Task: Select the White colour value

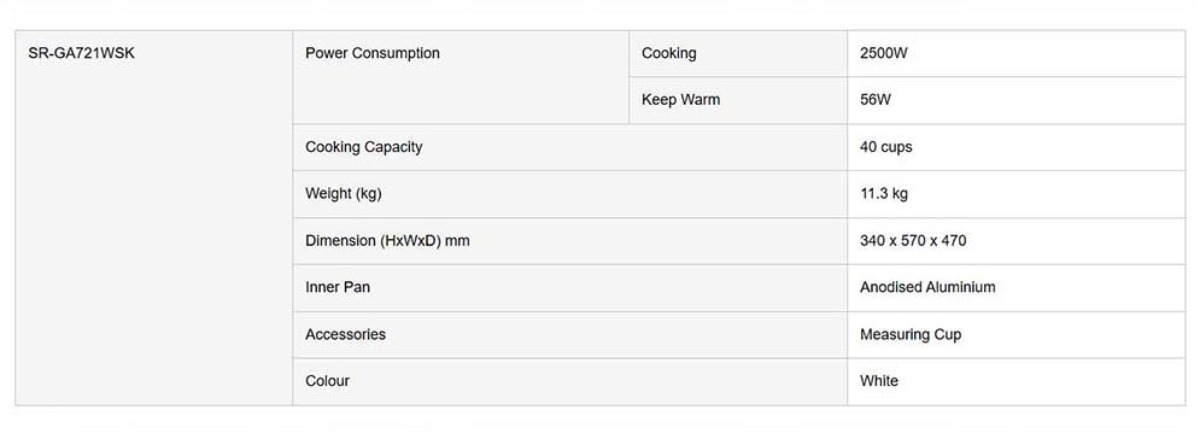Action: point(879,381)
